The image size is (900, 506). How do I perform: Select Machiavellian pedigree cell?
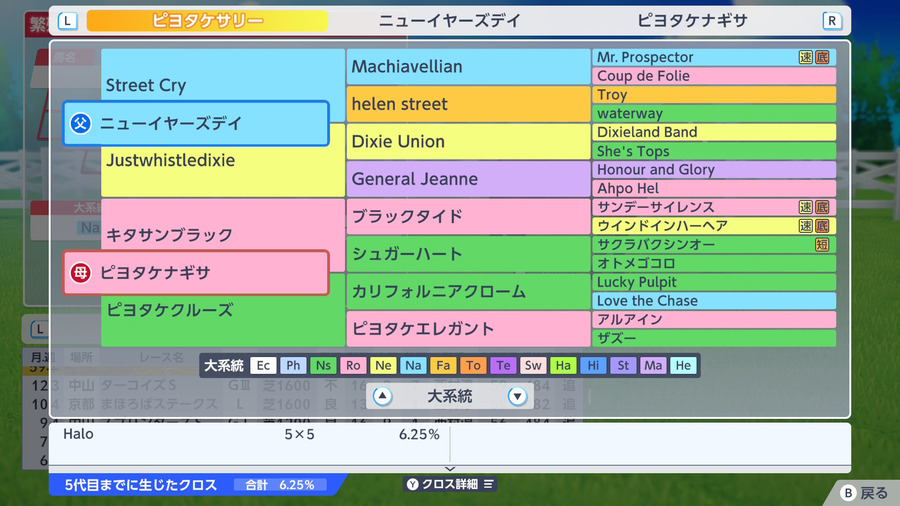[x=468, y=67]
